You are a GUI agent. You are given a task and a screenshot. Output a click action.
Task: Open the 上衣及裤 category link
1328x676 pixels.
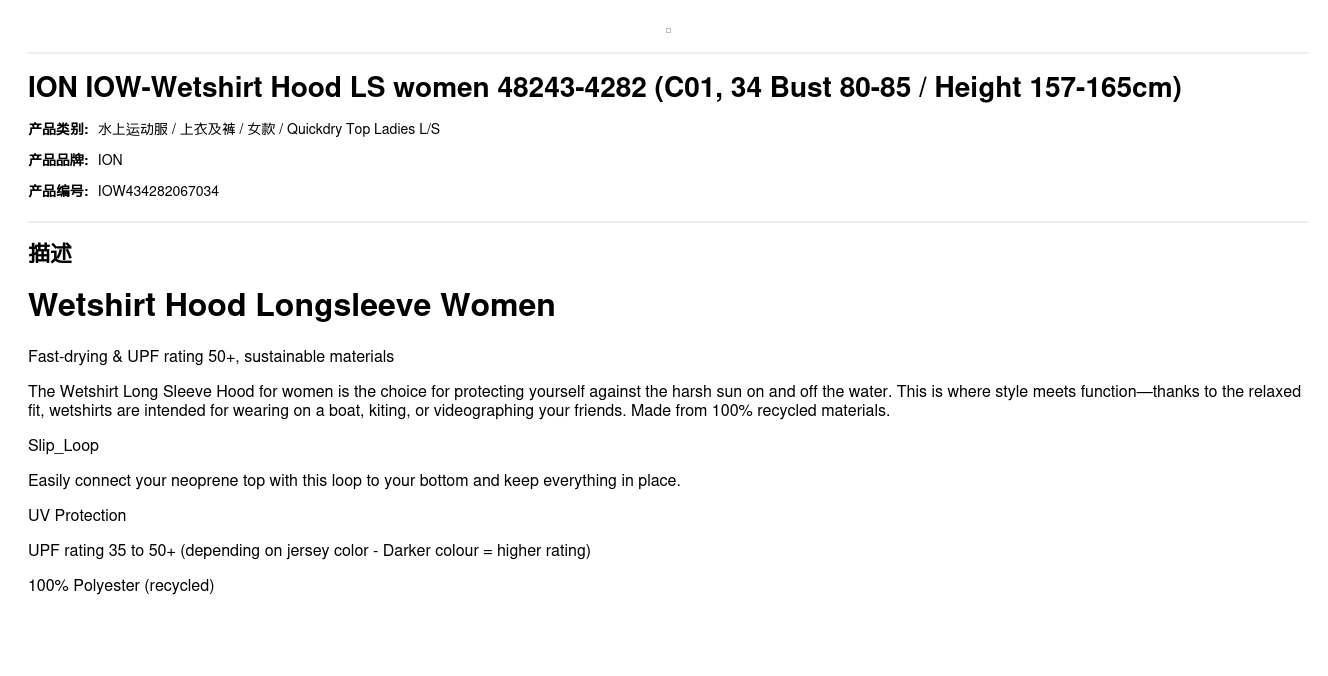[208, 129]
